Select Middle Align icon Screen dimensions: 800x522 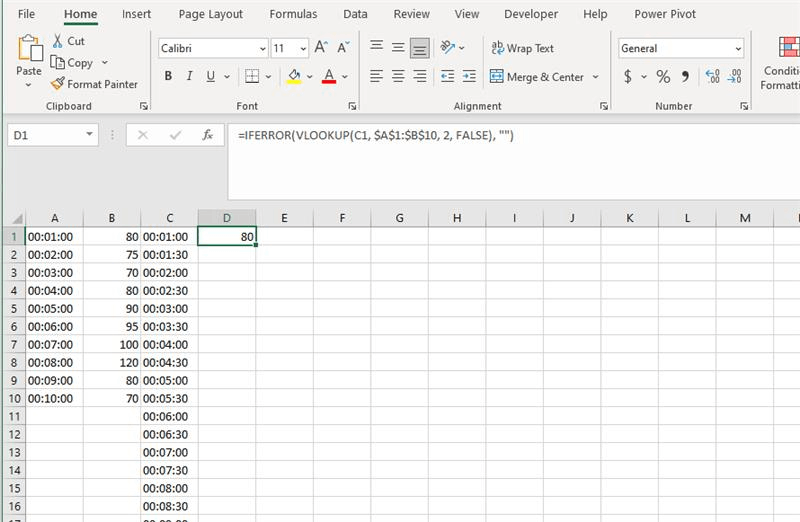pos(398,47)
